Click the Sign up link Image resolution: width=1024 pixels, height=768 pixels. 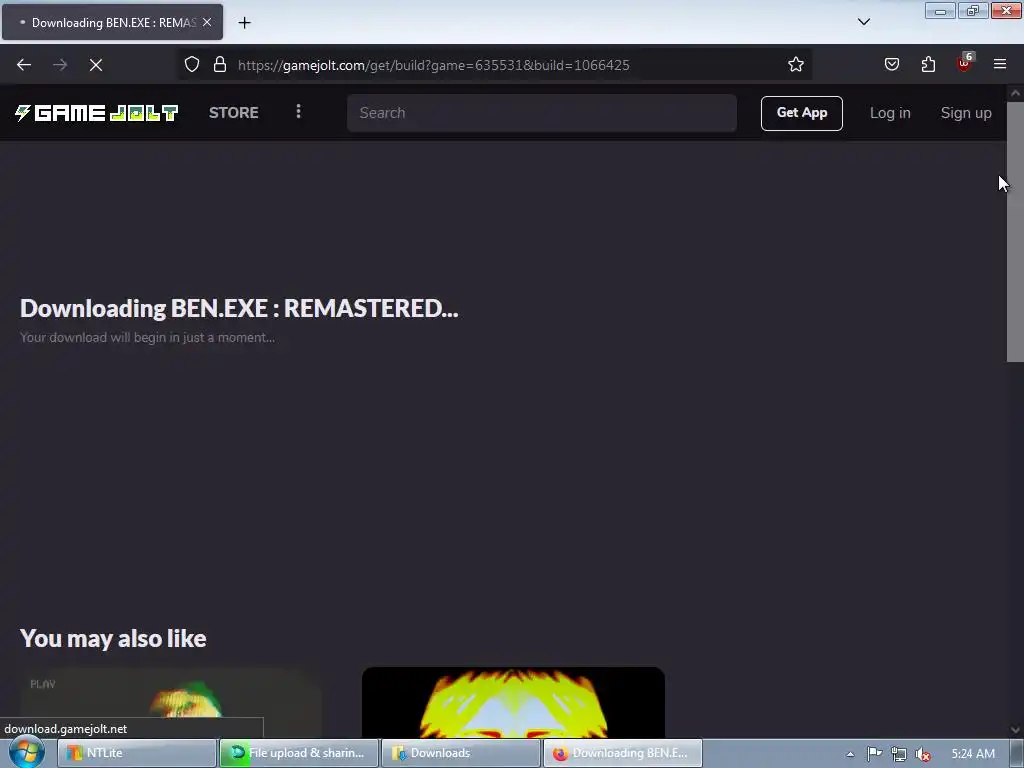click(966, 113)
